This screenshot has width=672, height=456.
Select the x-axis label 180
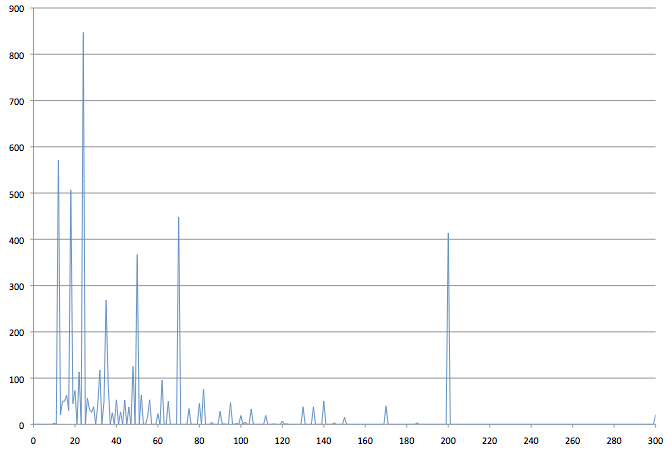(x=407, y=441)
